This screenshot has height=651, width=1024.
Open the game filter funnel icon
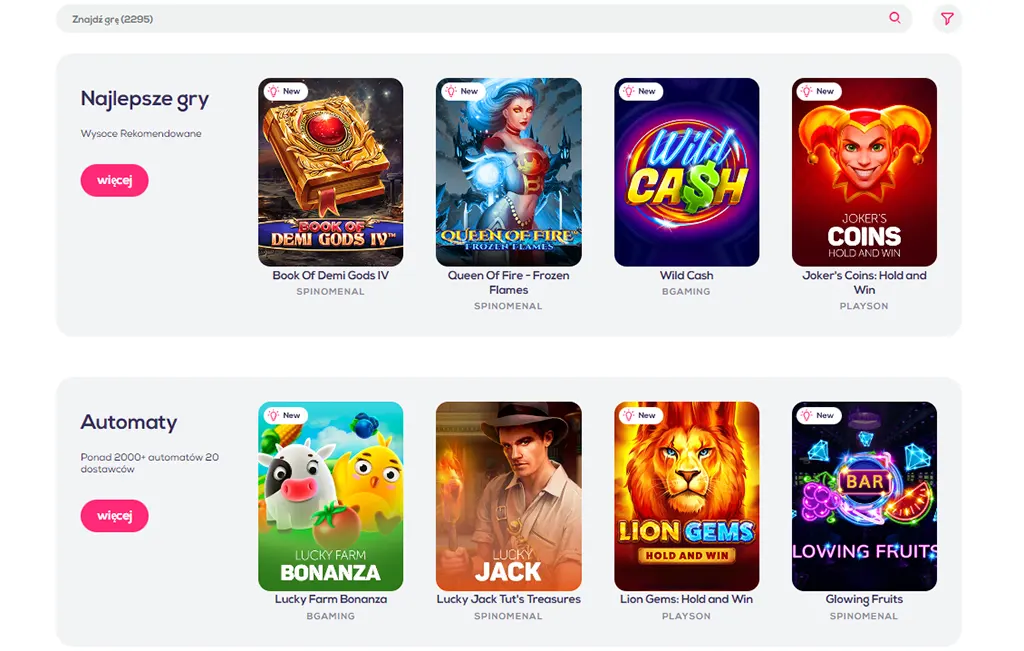point(947,19)
